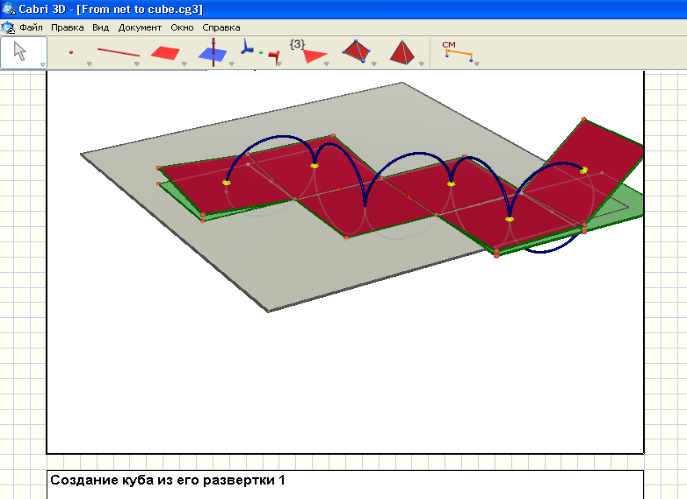
Task: Open the Правка menu
Action: 67,27
